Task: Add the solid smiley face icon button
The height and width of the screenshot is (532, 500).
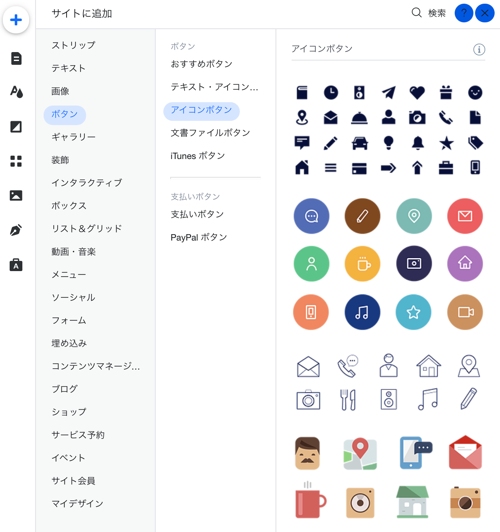Action: coord(475,92)
